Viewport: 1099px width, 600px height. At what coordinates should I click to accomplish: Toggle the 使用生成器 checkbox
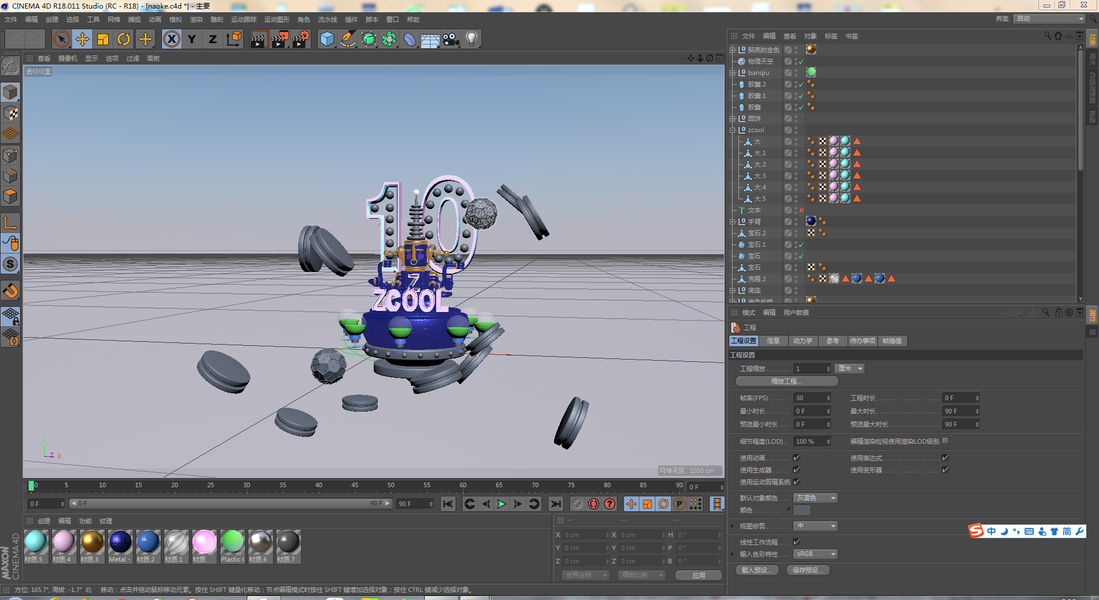click(x=796, y=470)
